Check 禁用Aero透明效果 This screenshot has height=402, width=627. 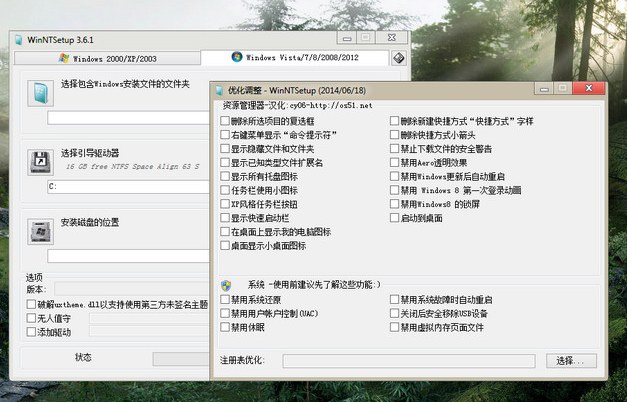[394, 162]
